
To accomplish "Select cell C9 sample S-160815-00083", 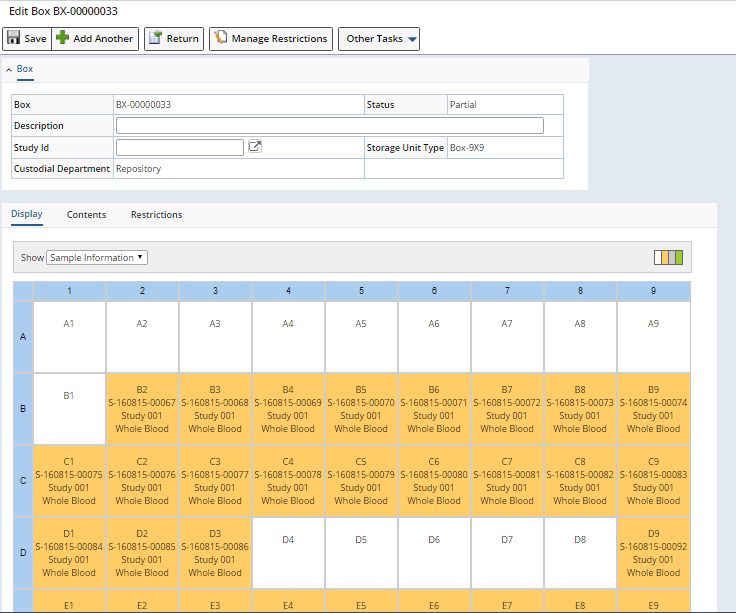I will click(x=654, y=481).
